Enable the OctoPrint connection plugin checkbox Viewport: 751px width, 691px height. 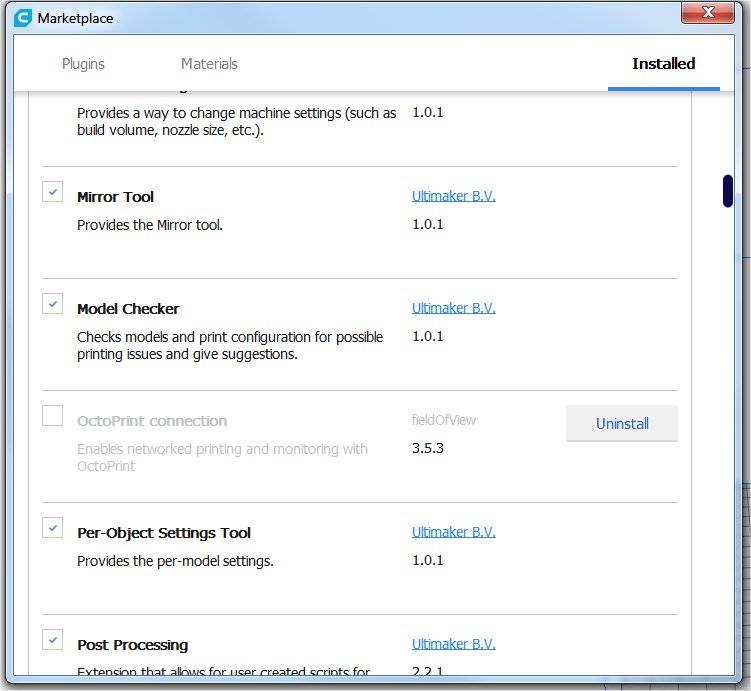(x=53, y=416)
